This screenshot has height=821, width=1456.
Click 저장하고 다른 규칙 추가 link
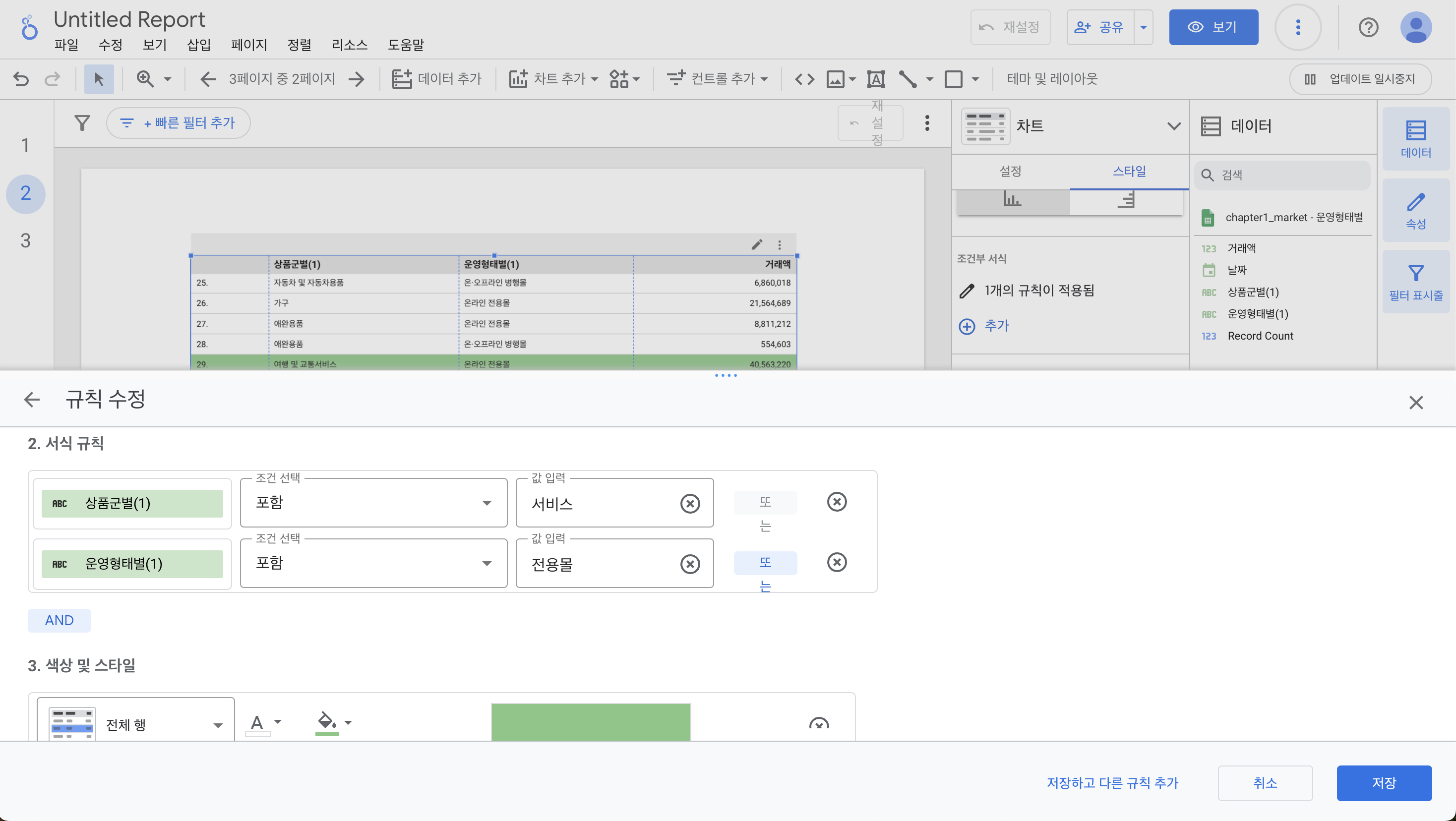(x=1112, y=782)
